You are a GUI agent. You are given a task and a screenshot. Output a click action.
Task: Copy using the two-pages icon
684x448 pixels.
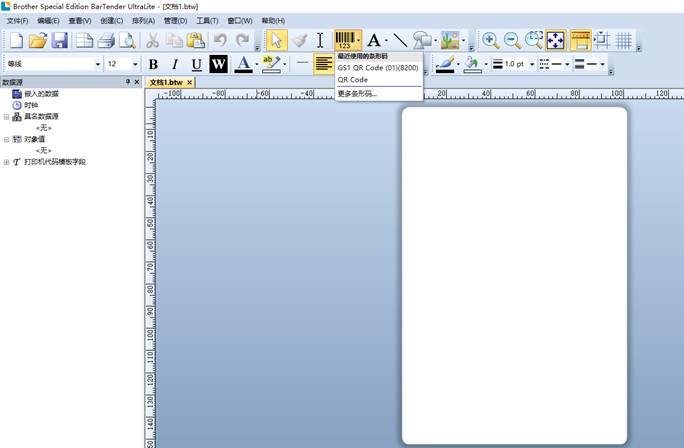coord(174,41)
